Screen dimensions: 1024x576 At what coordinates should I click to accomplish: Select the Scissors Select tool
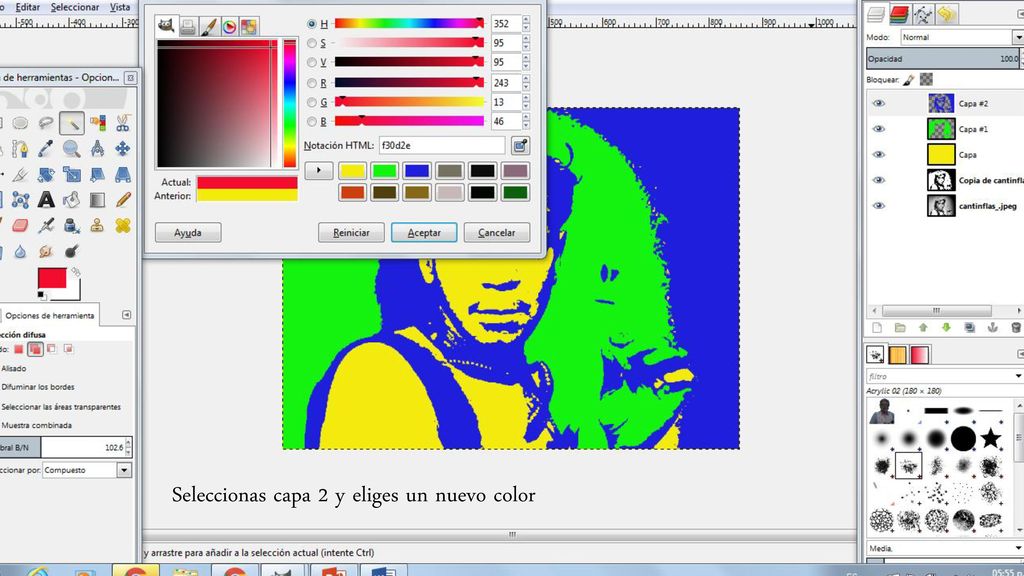123,123
